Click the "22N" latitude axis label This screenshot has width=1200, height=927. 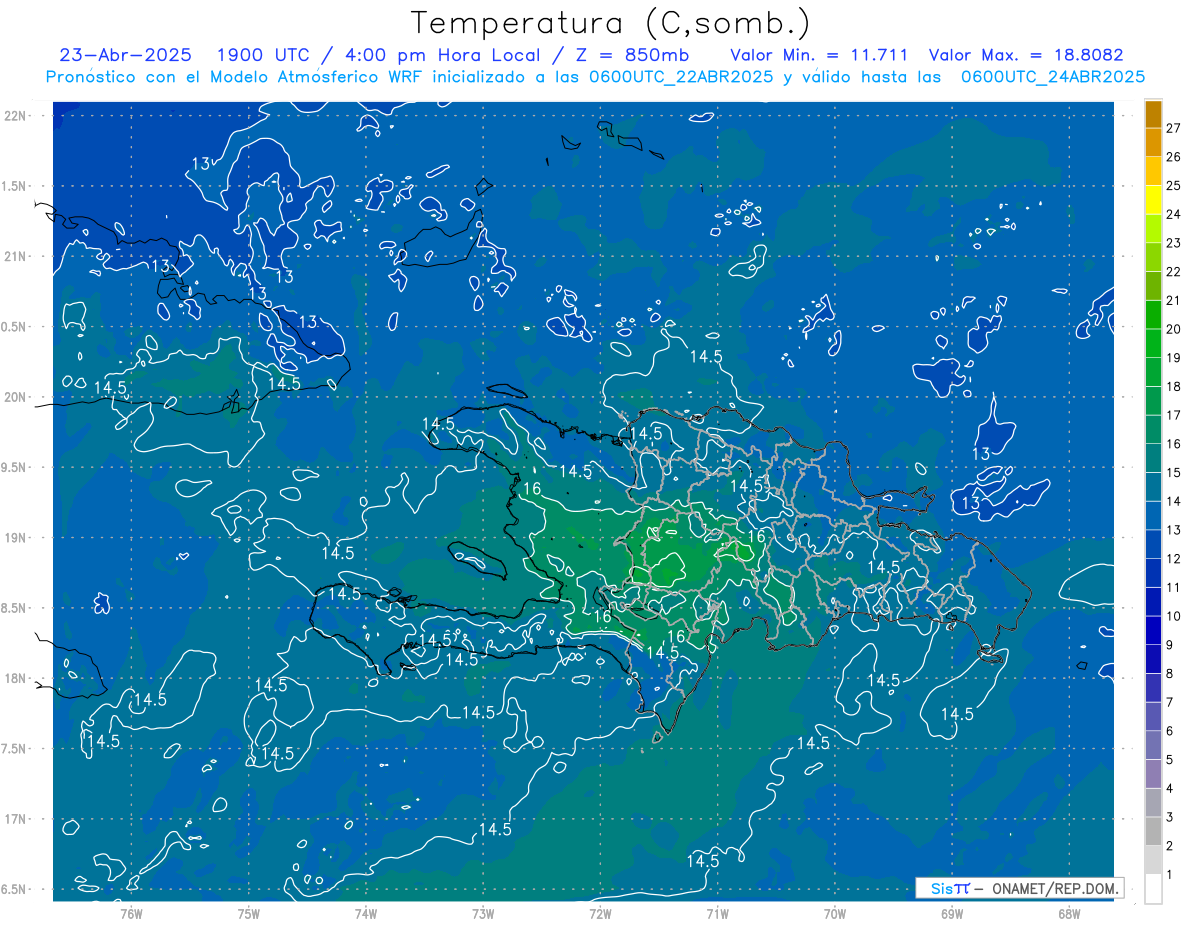[16, 115]
